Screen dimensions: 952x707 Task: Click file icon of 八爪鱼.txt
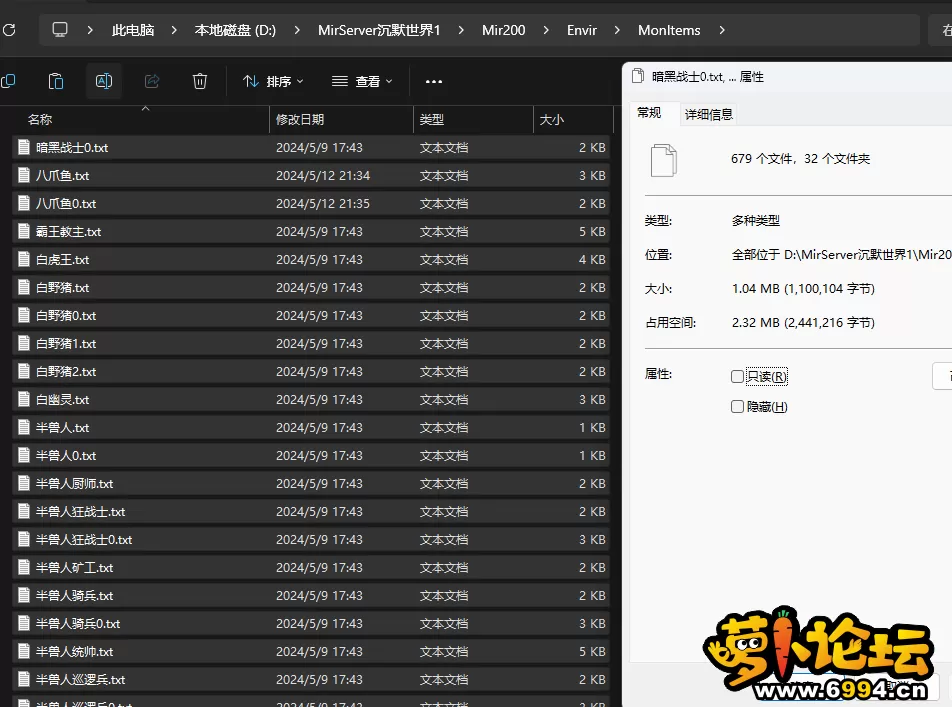coord(24,175)
